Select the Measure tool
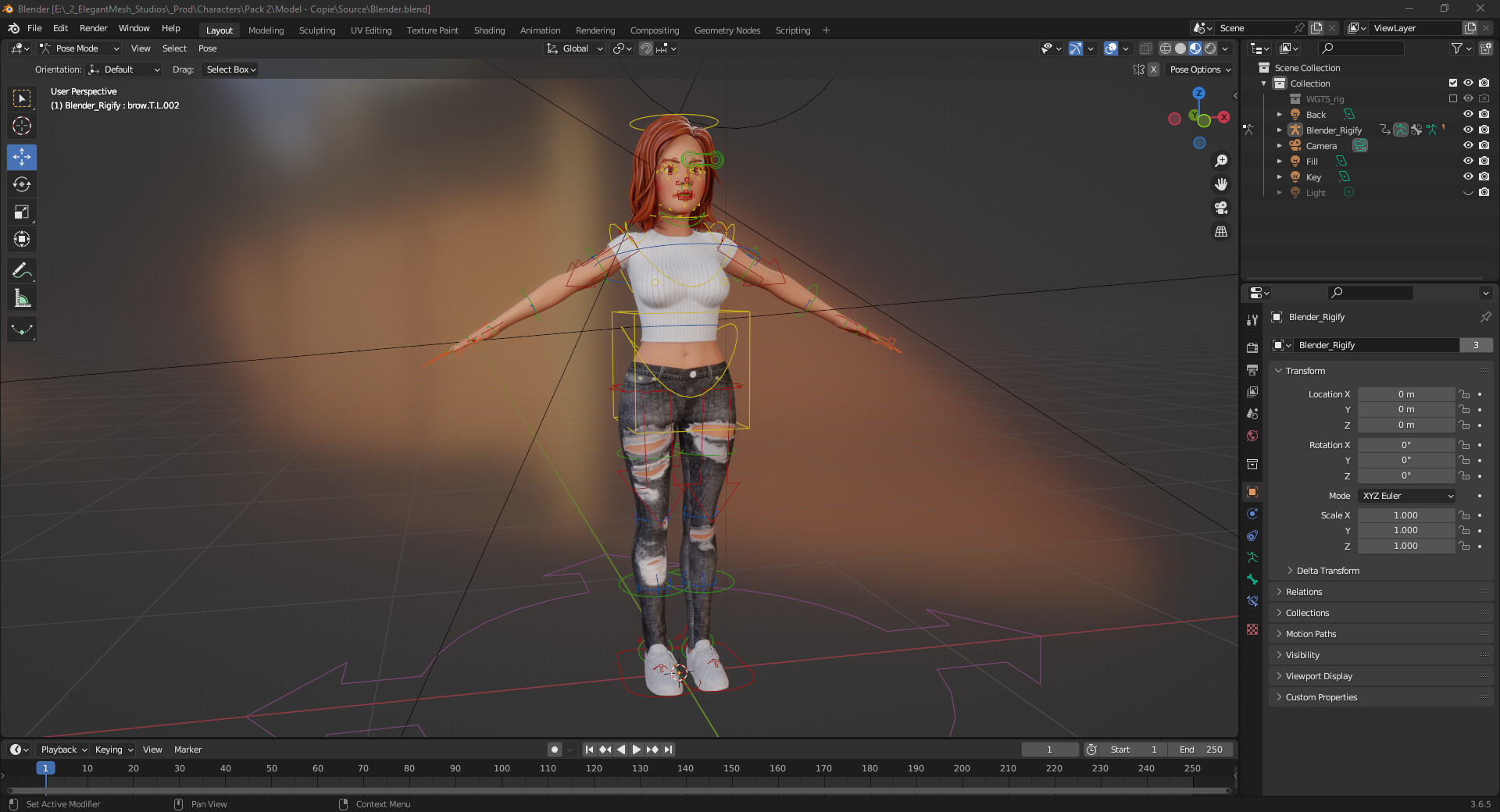 coord(22,297)
